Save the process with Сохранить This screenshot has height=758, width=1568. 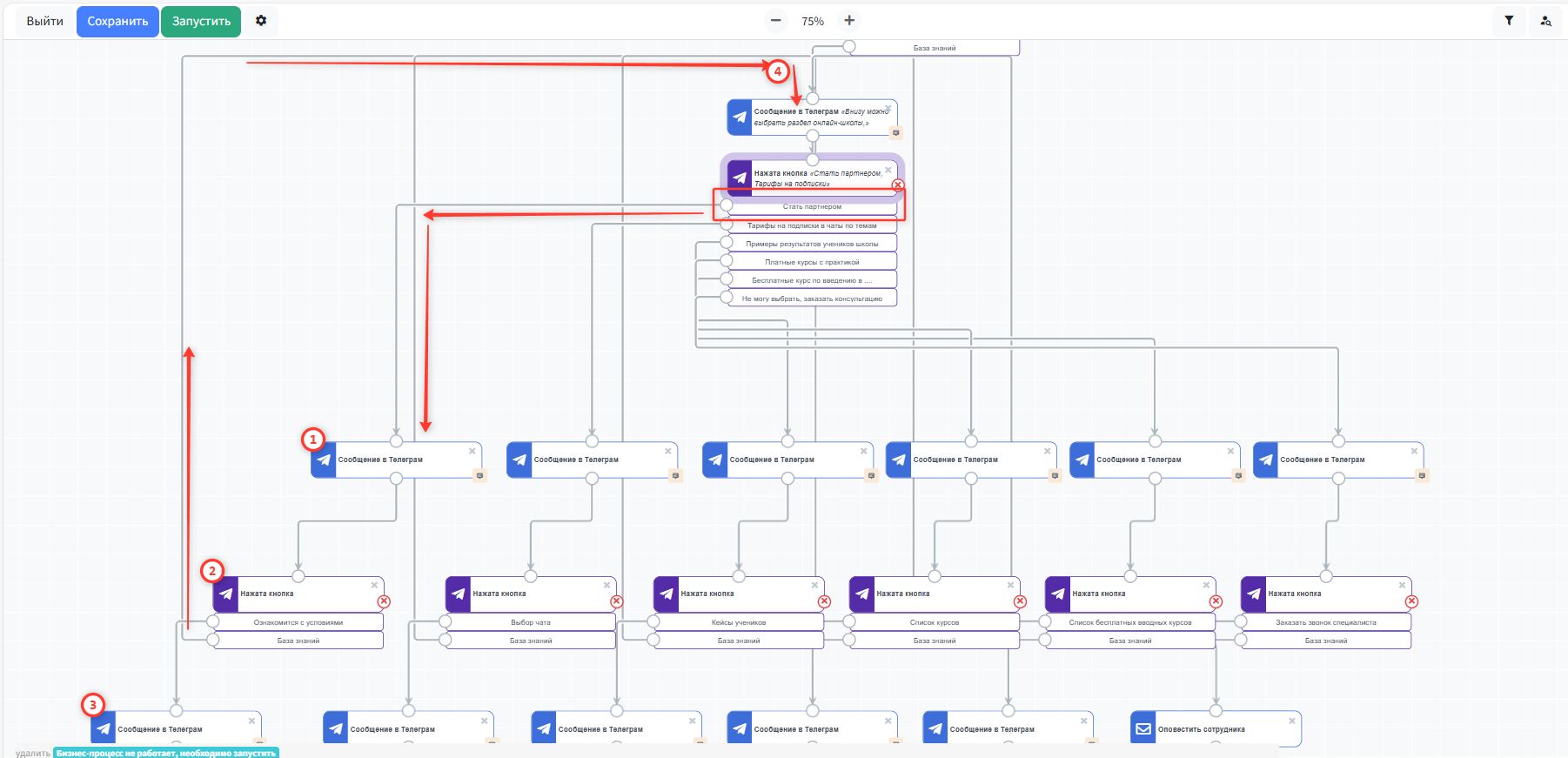pos(117,21)
